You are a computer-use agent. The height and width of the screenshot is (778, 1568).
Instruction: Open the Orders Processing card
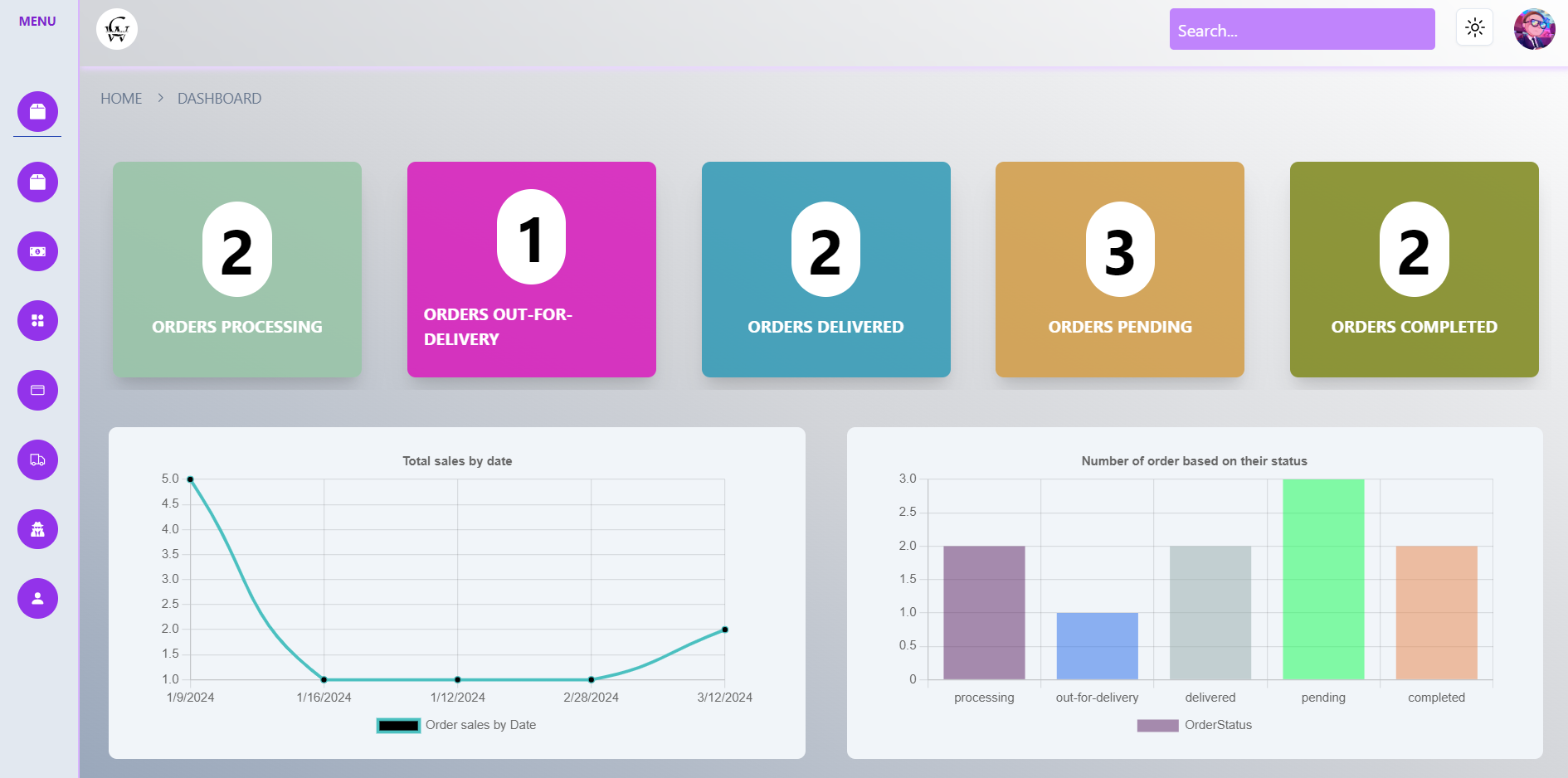coord(237,270)
